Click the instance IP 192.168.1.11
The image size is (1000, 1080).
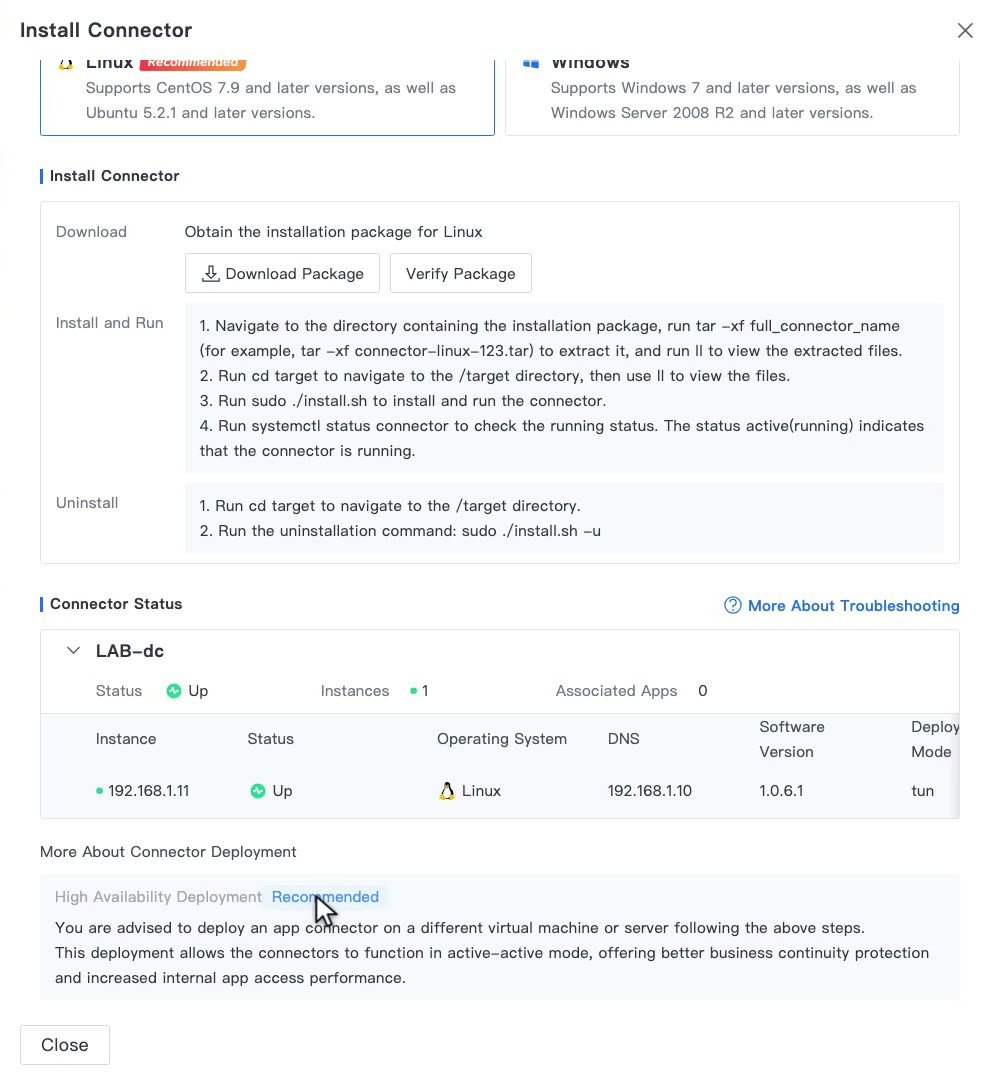tap(148, 791)
